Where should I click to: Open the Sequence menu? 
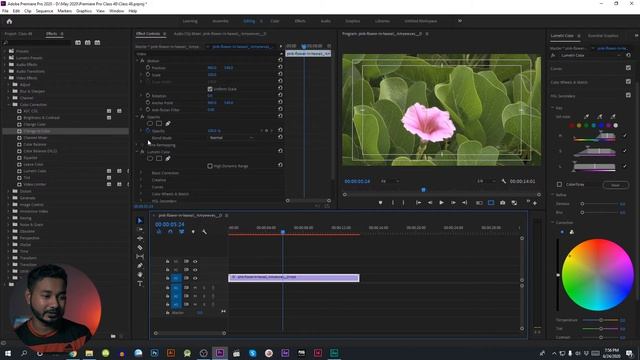[44, 11]
